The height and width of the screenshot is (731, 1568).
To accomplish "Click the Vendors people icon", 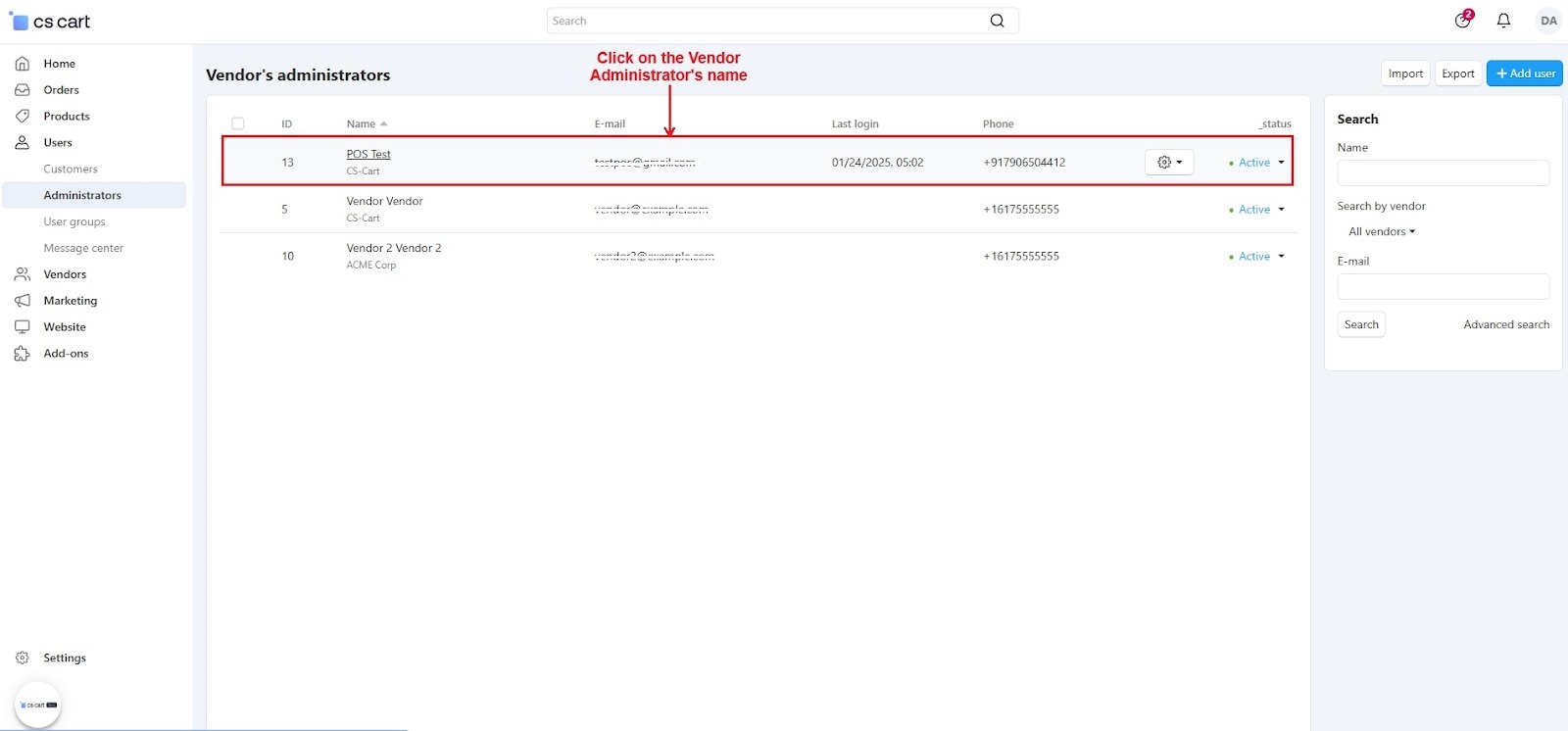I will [x=22, y=274].
